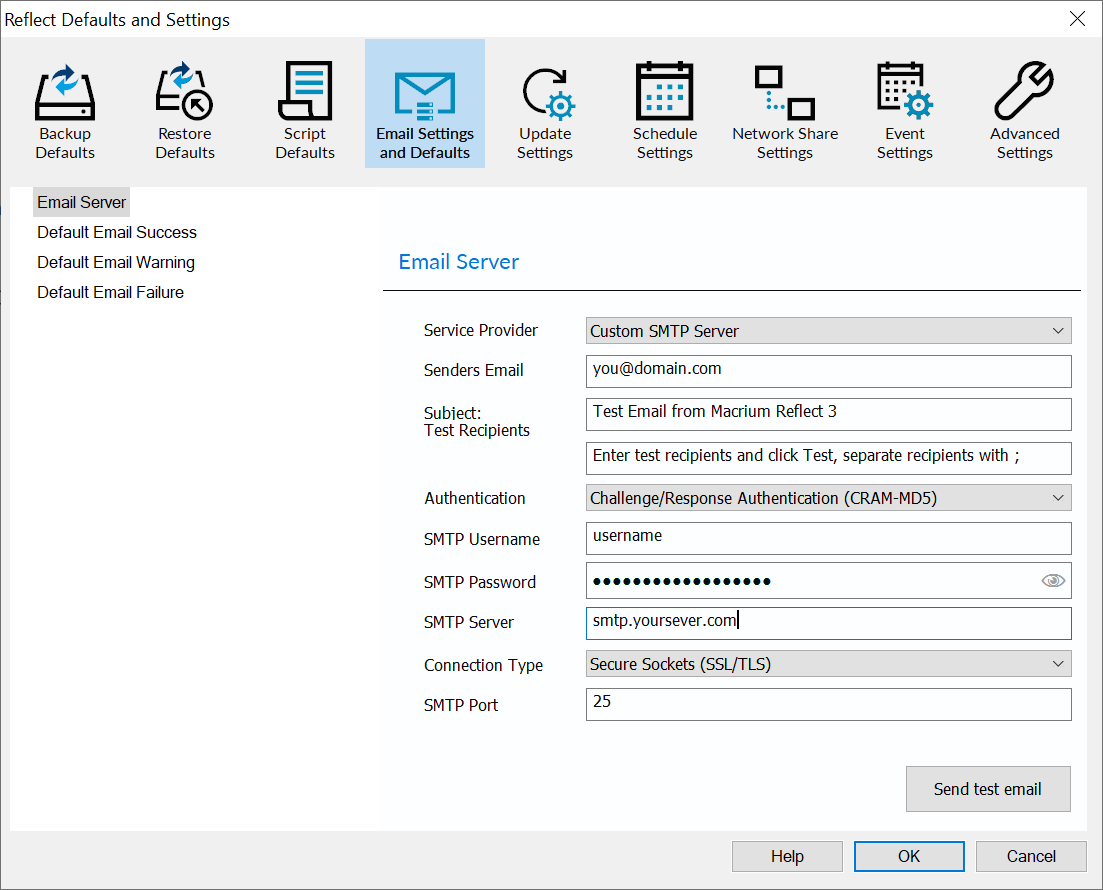Focus the Subject text field

(829, 414)
